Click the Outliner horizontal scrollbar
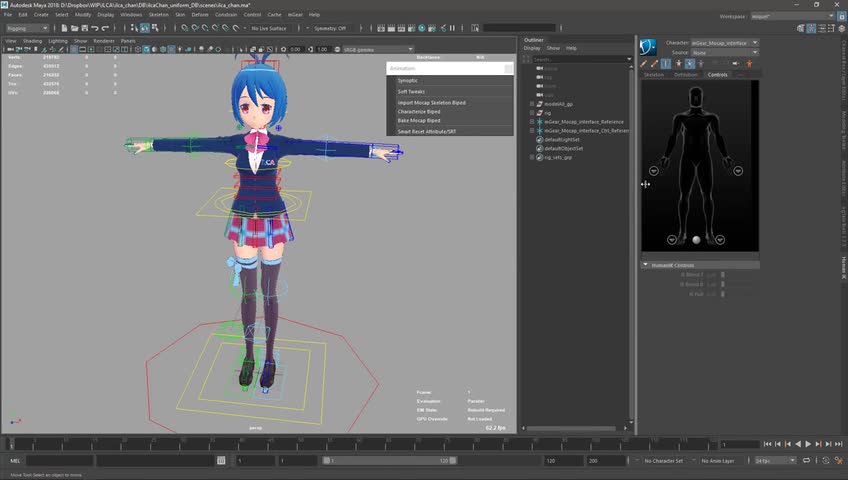Image resolution: width=848 pixels, height=480 pixels. coord(572,428)
